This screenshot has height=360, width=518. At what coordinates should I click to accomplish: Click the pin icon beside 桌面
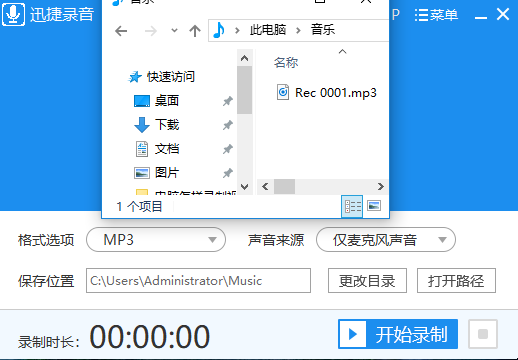[x=228, y=101]
